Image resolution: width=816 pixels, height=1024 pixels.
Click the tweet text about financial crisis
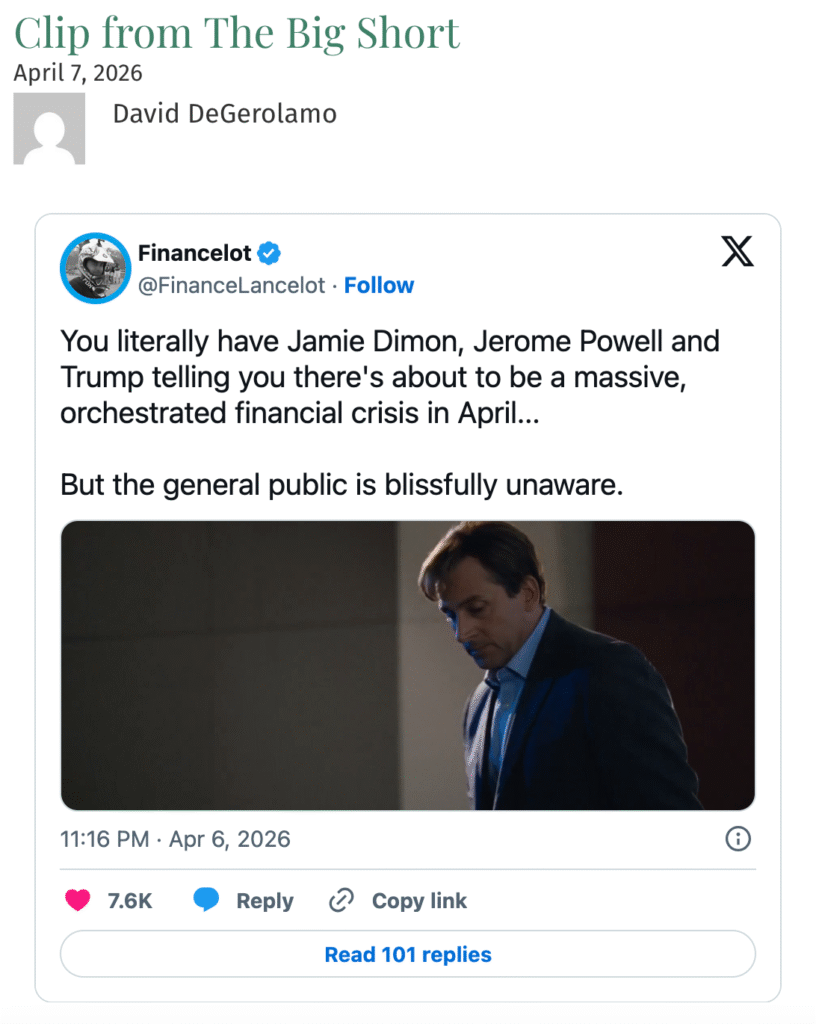390,376
